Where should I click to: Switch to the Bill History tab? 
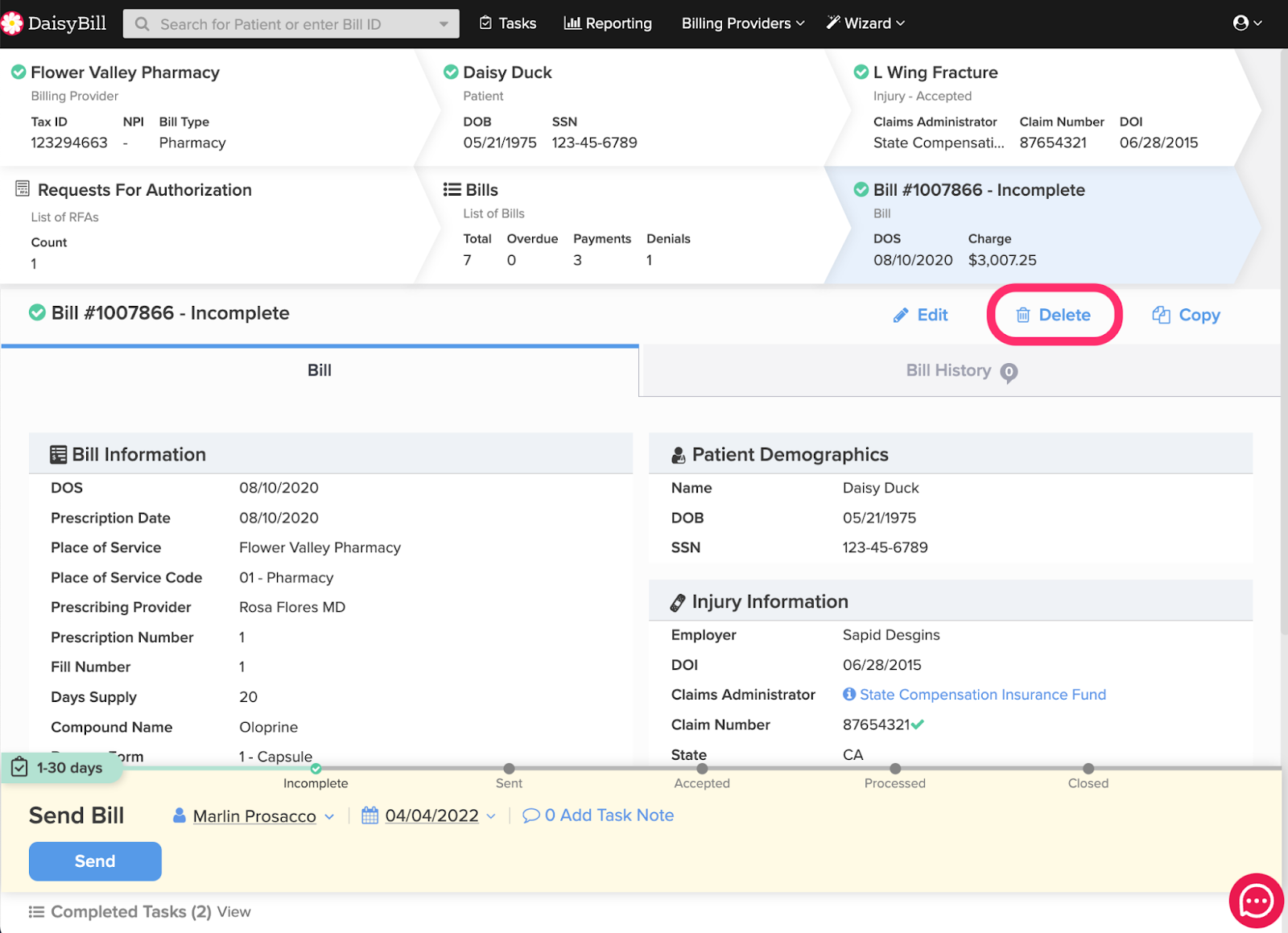click(960, 371)
